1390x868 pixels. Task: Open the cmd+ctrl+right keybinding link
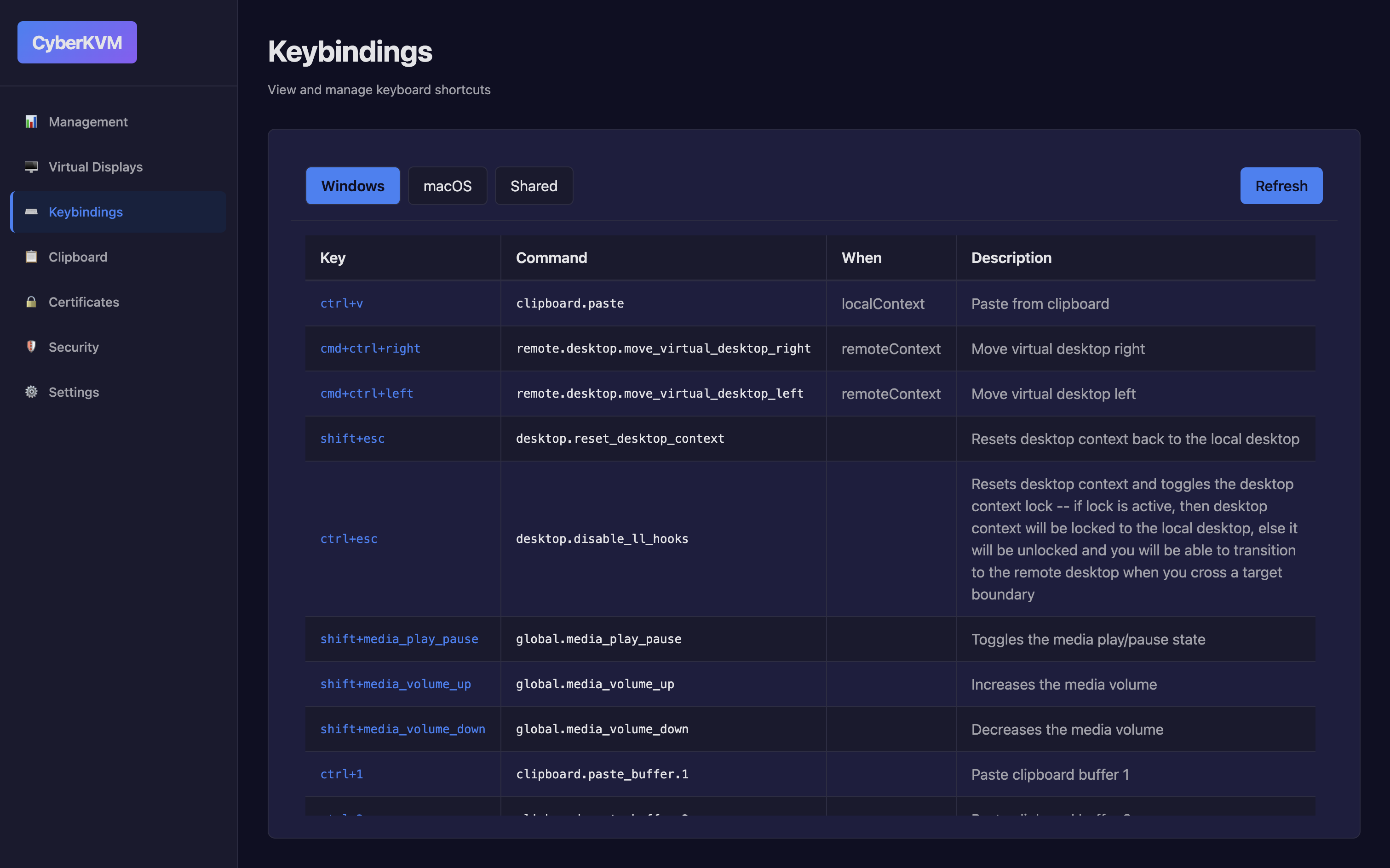tap(370, 348)
